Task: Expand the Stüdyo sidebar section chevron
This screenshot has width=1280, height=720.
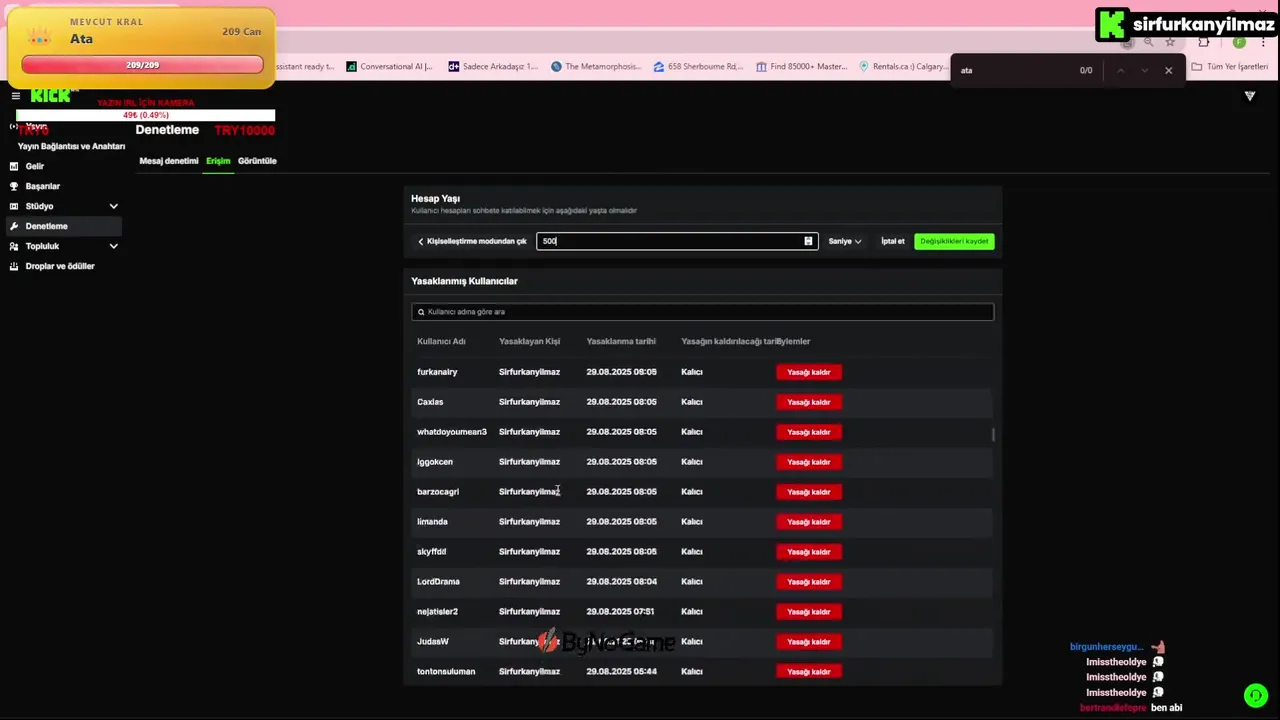Action: (113, 206)
